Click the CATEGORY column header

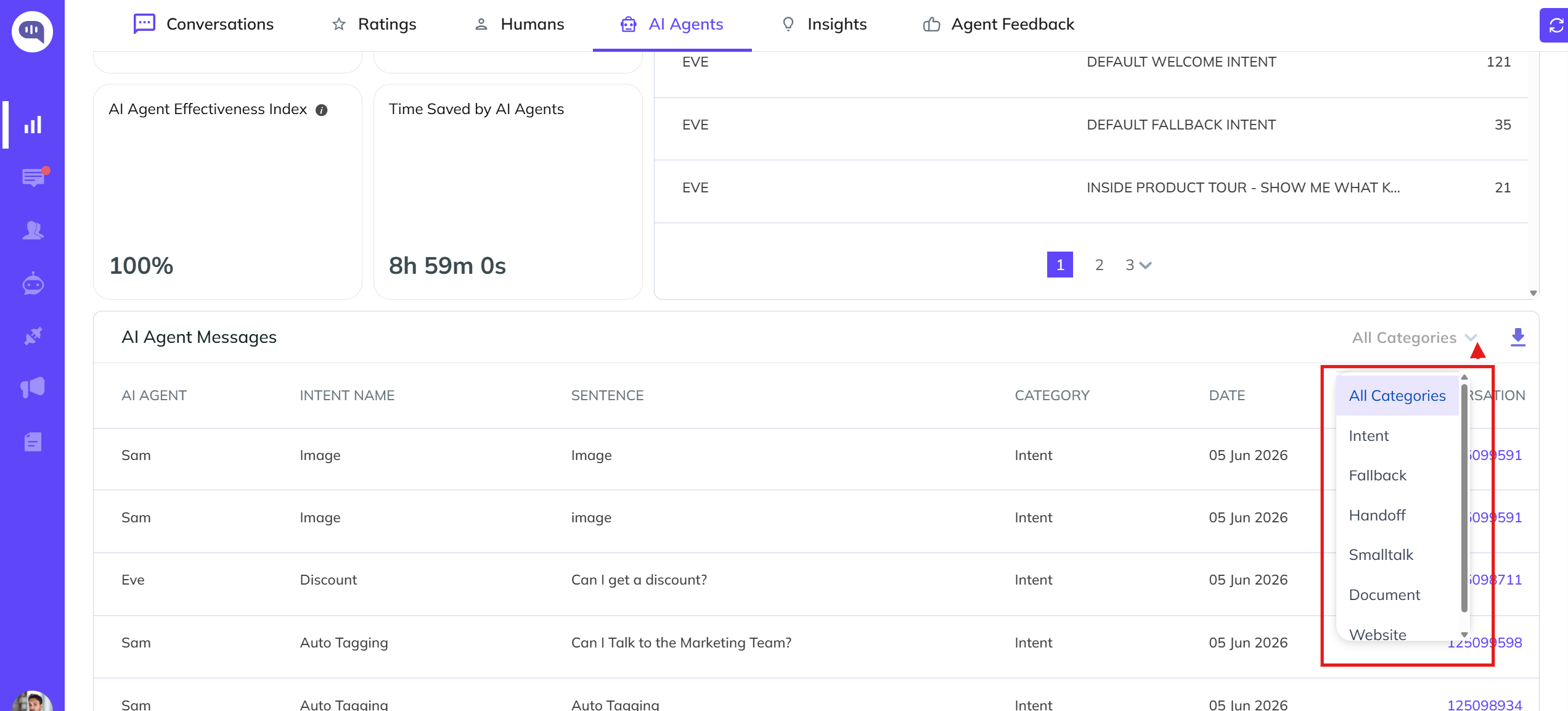point(1052,395)
